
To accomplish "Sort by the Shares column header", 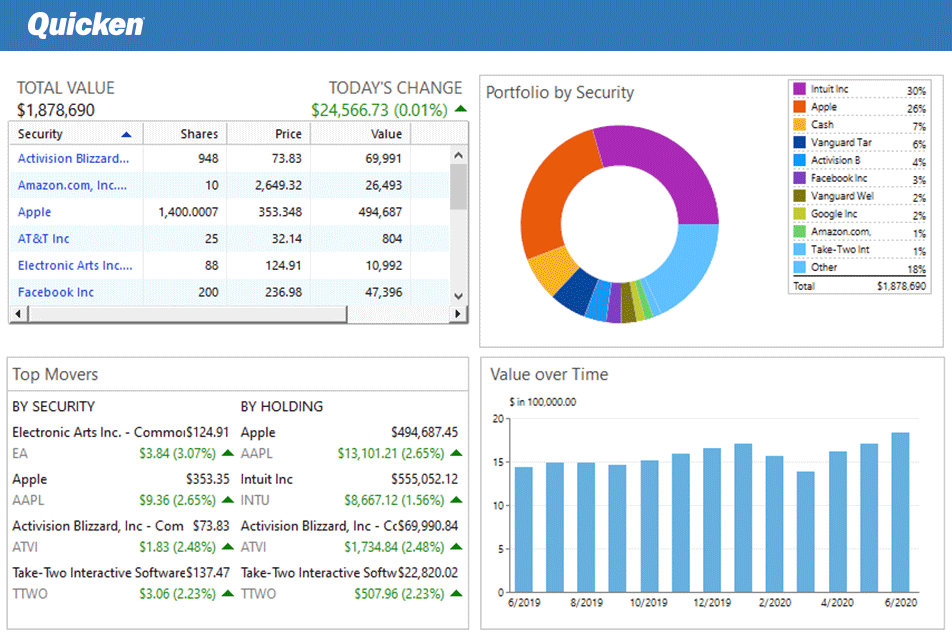I will [x=185, y=134].
